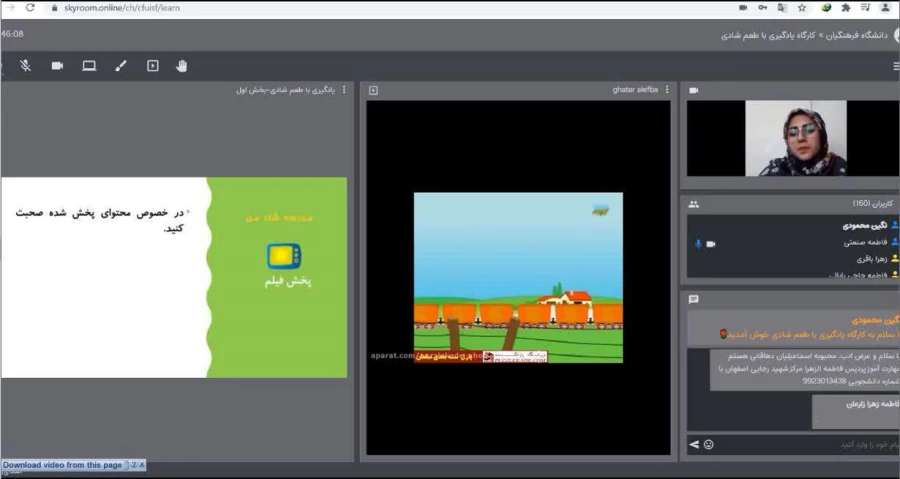This screenshot has width=900, height=479.
Task: Open the media player tool in toolbar
Action: (152, 66)
